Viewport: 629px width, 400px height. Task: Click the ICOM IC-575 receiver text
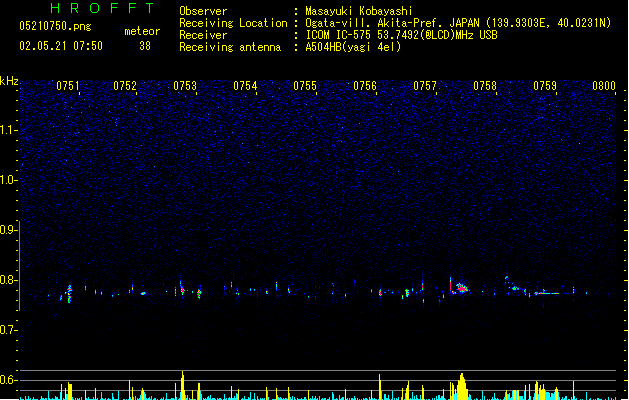[401, 35]
